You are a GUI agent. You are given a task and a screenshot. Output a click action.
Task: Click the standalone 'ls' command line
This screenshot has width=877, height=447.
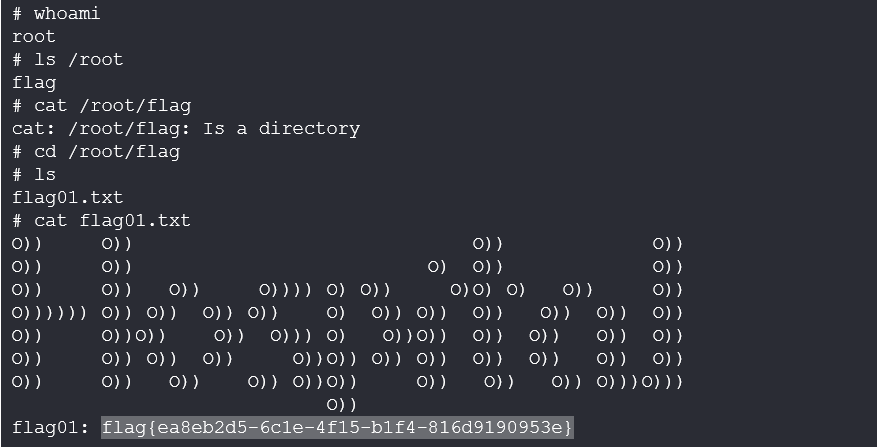point(34,175)
